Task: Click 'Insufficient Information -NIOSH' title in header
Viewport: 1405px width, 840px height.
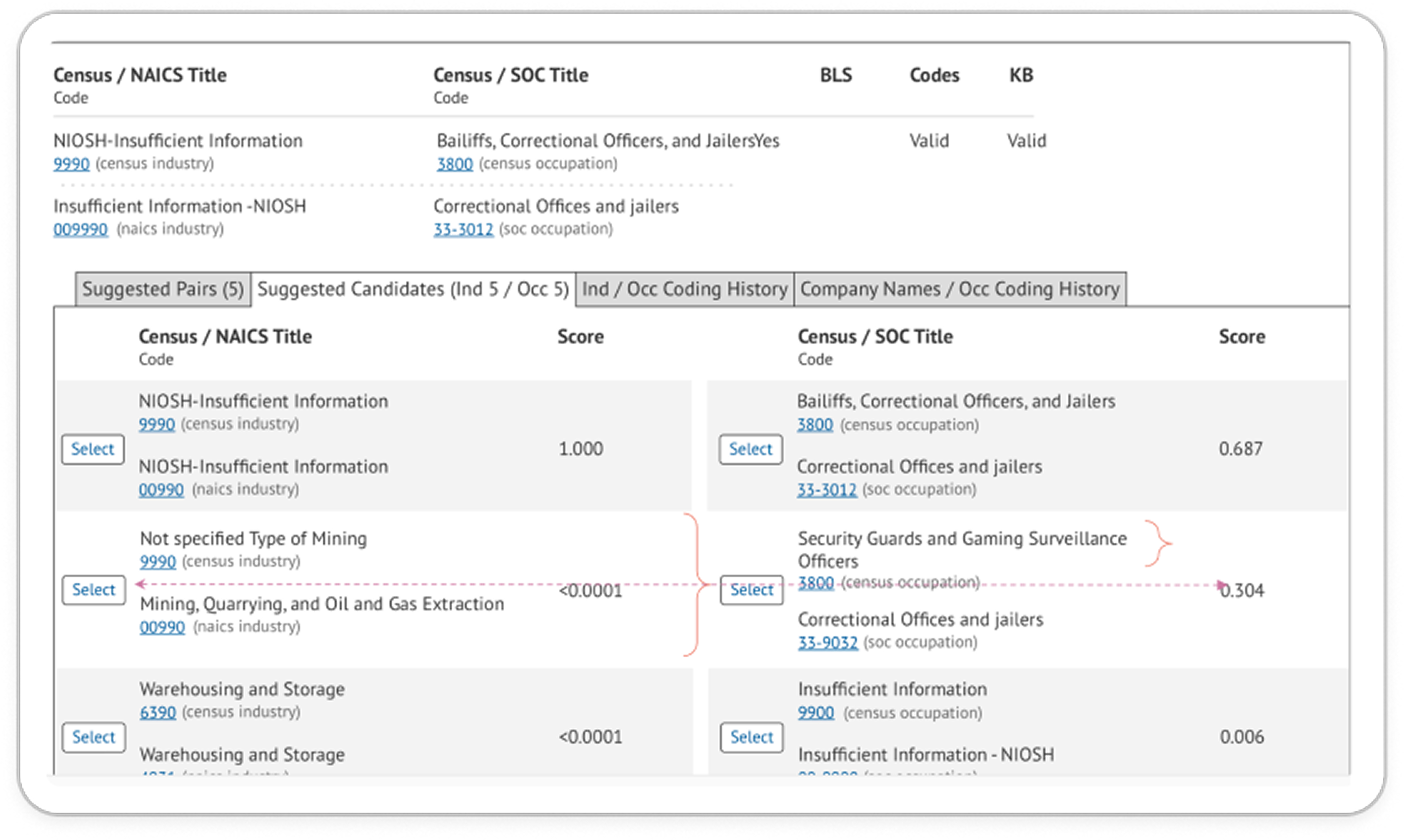Action: 180,206
